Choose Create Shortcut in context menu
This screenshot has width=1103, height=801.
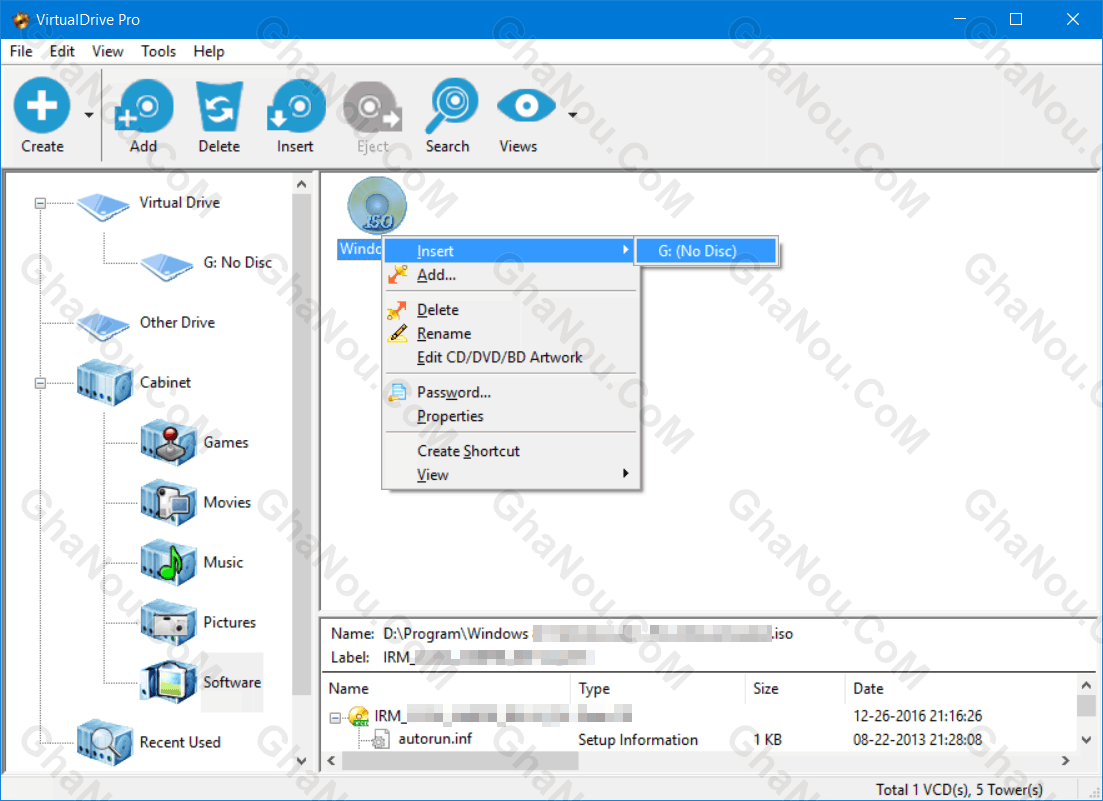point(510,451)
